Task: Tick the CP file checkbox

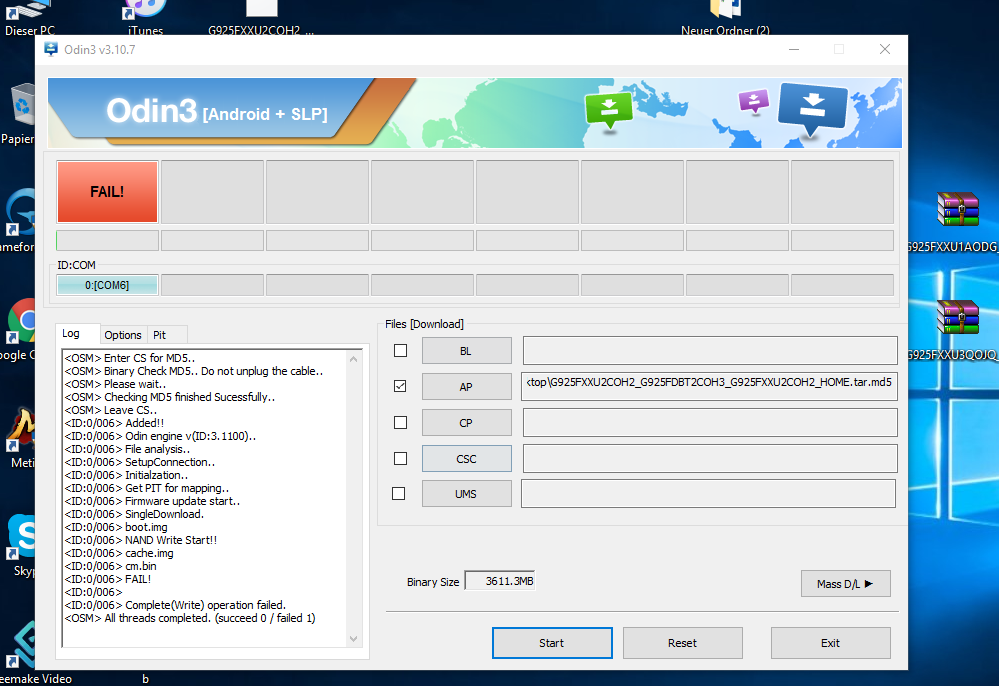Action: pos(400,422)
